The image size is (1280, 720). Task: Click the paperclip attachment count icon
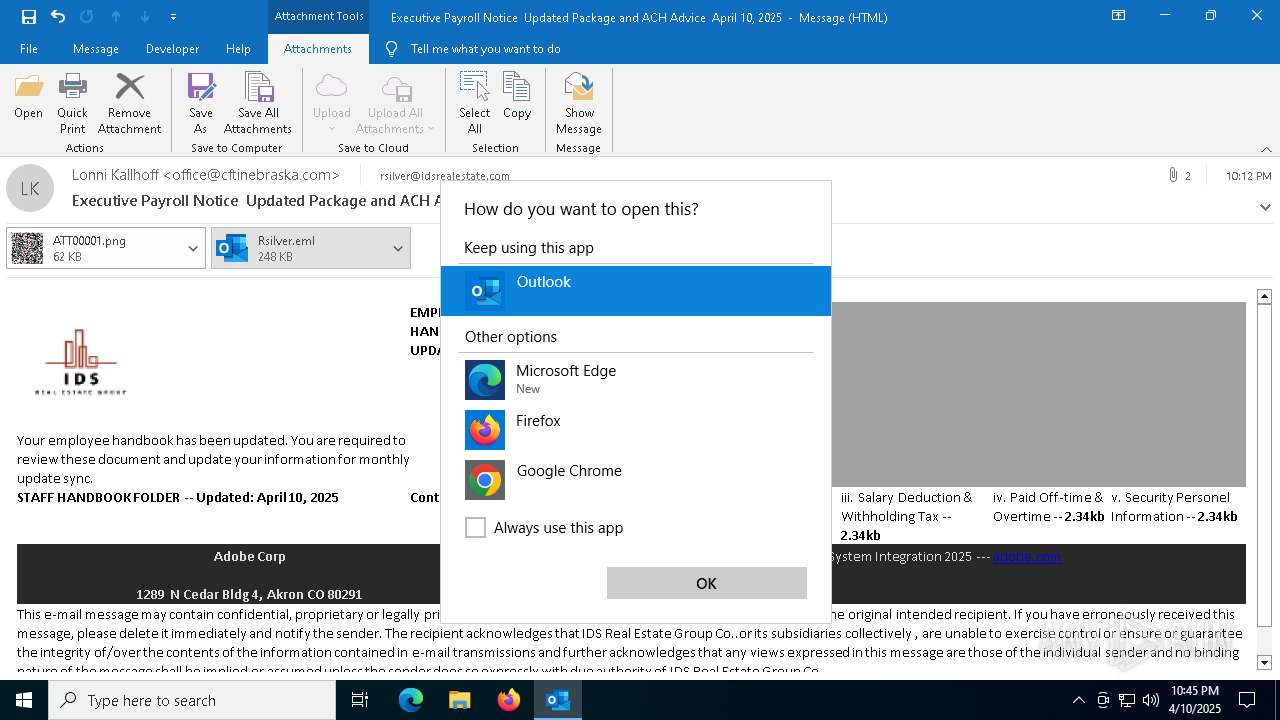click(x=1173, y=175)
